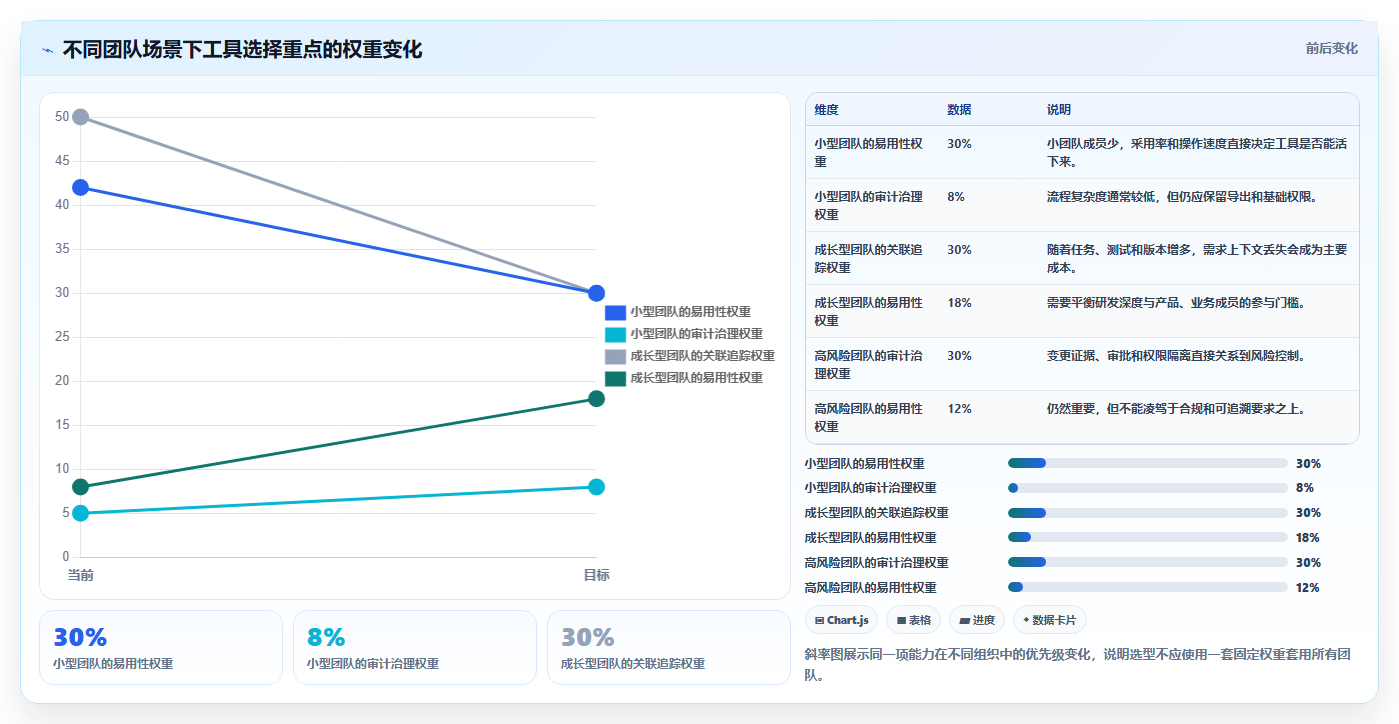
Task: Click the 8% value in the table
Action: tap(956, 196)
